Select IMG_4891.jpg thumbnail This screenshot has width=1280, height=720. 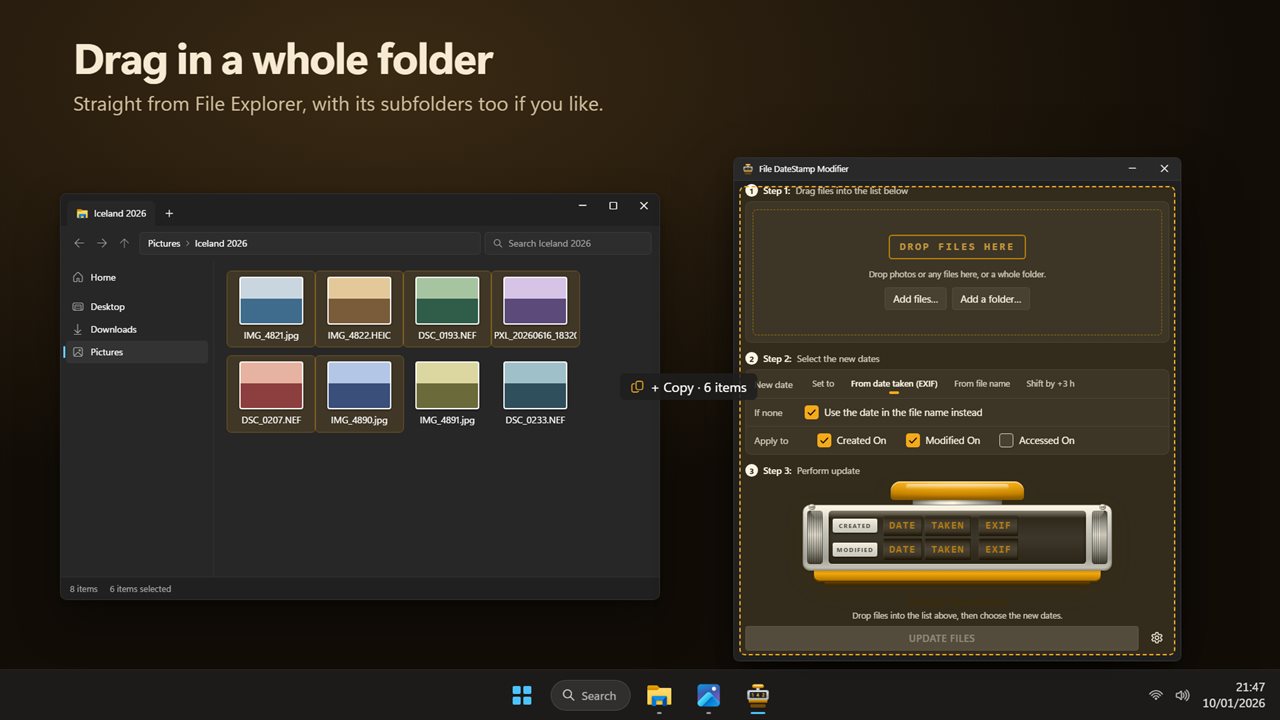[447, 385]
